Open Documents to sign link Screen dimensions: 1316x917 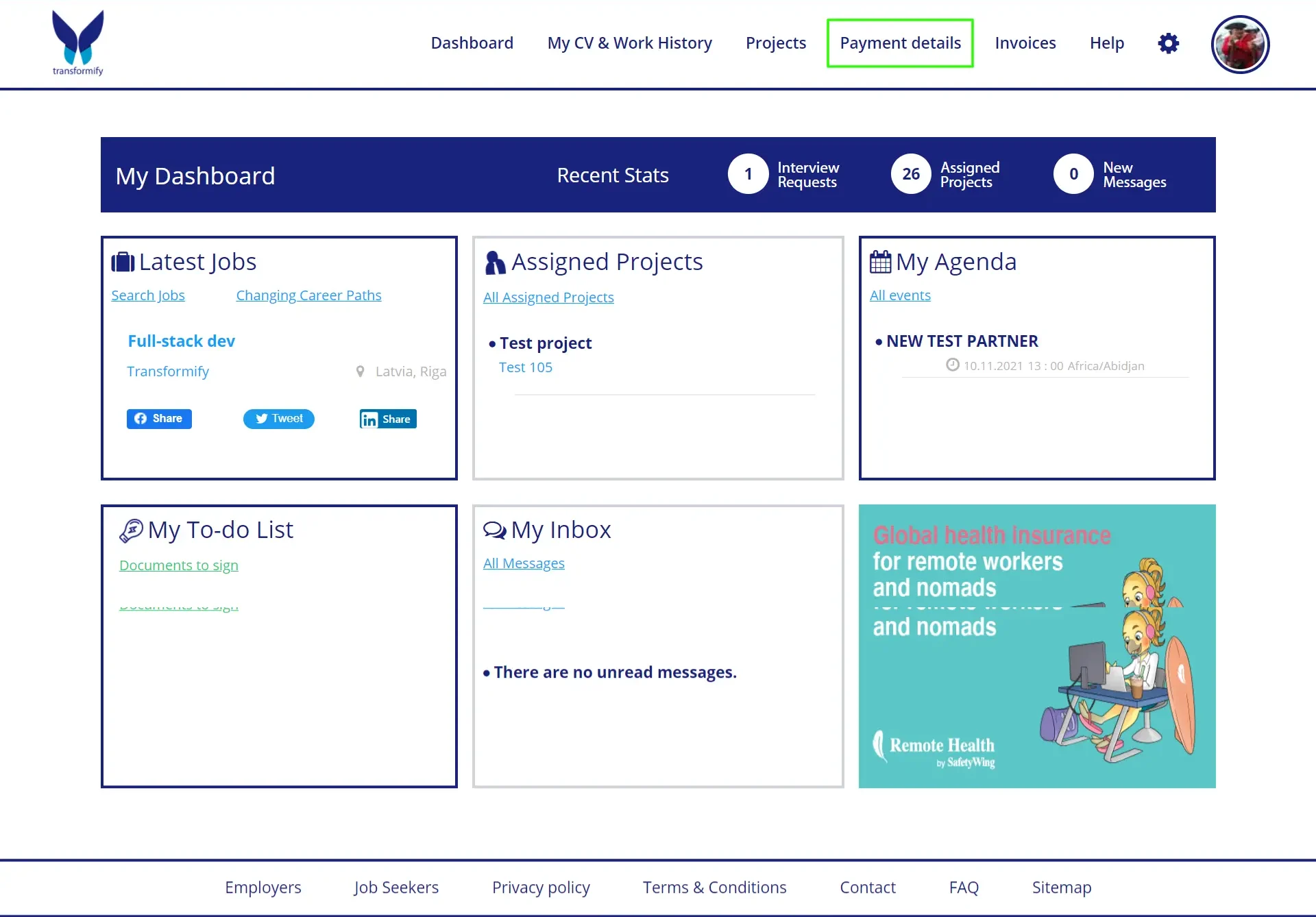pos(179,565)
